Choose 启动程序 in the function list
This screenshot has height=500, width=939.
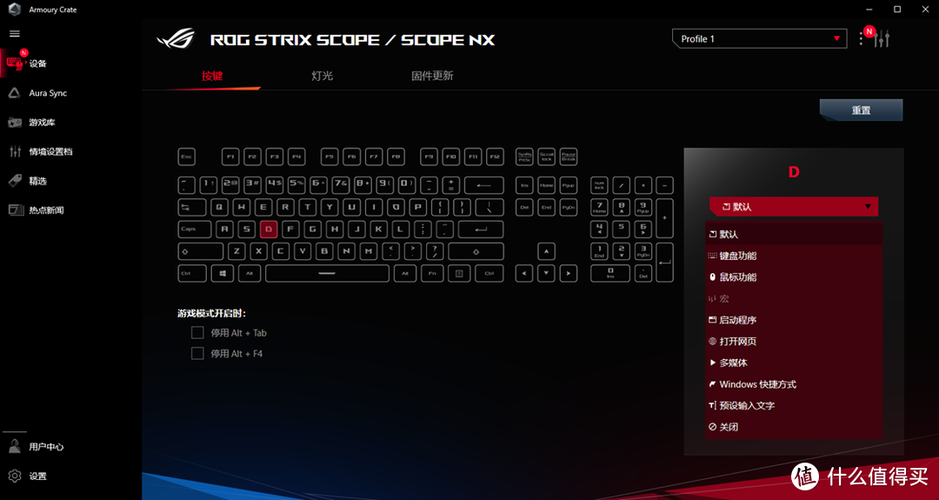point(794,320)
